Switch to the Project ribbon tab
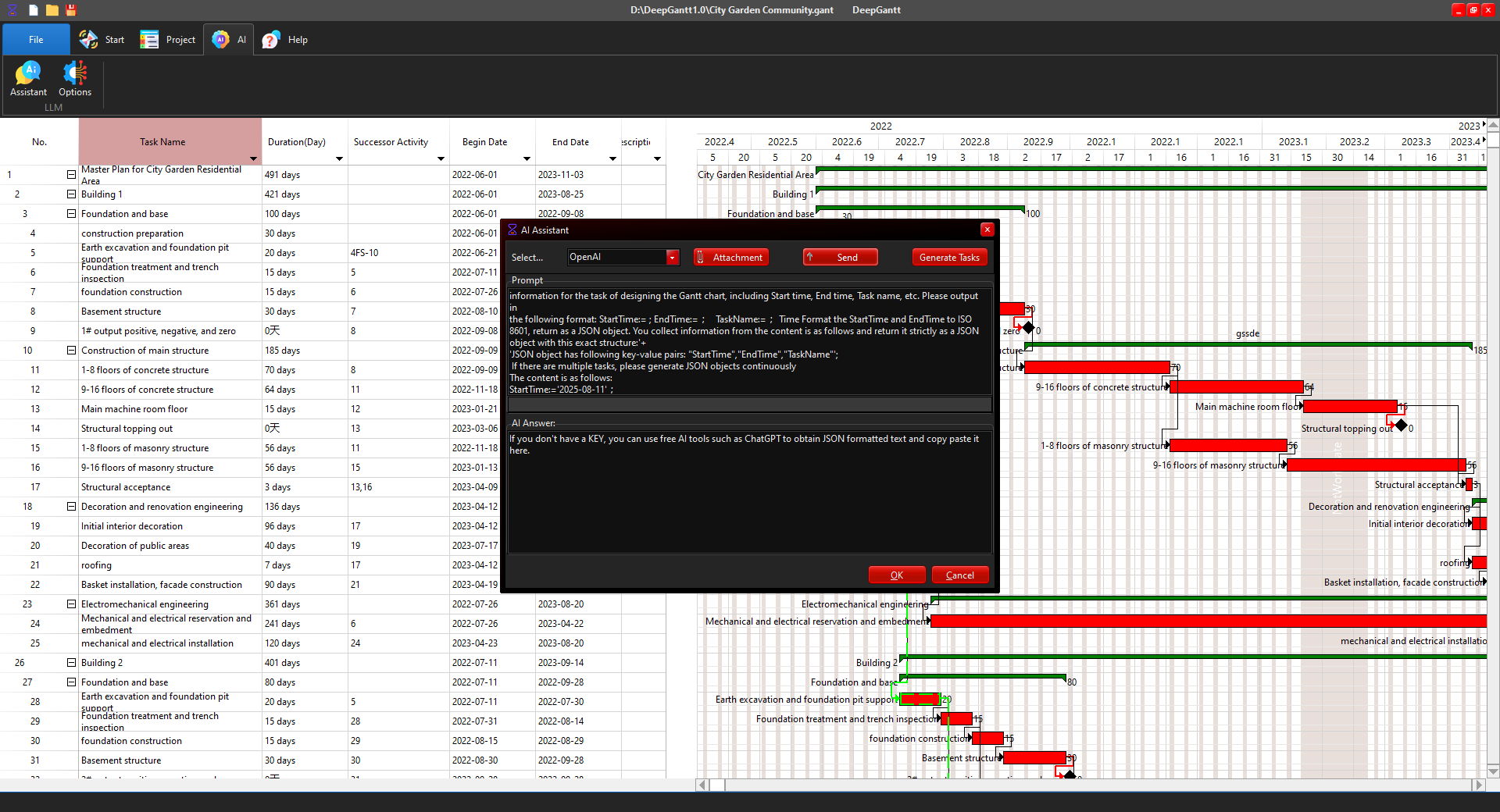The height and width of the screenshot is (812, 1500). [x=169, y=40]
